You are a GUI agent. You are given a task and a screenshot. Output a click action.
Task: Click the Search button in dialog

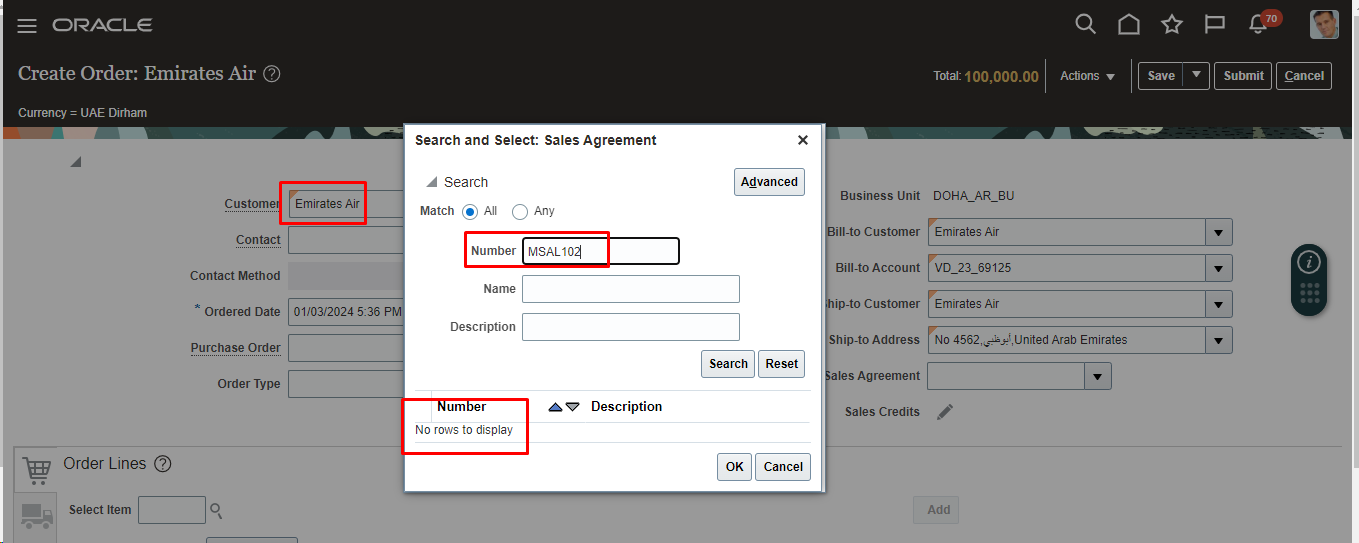click(728, 364)
